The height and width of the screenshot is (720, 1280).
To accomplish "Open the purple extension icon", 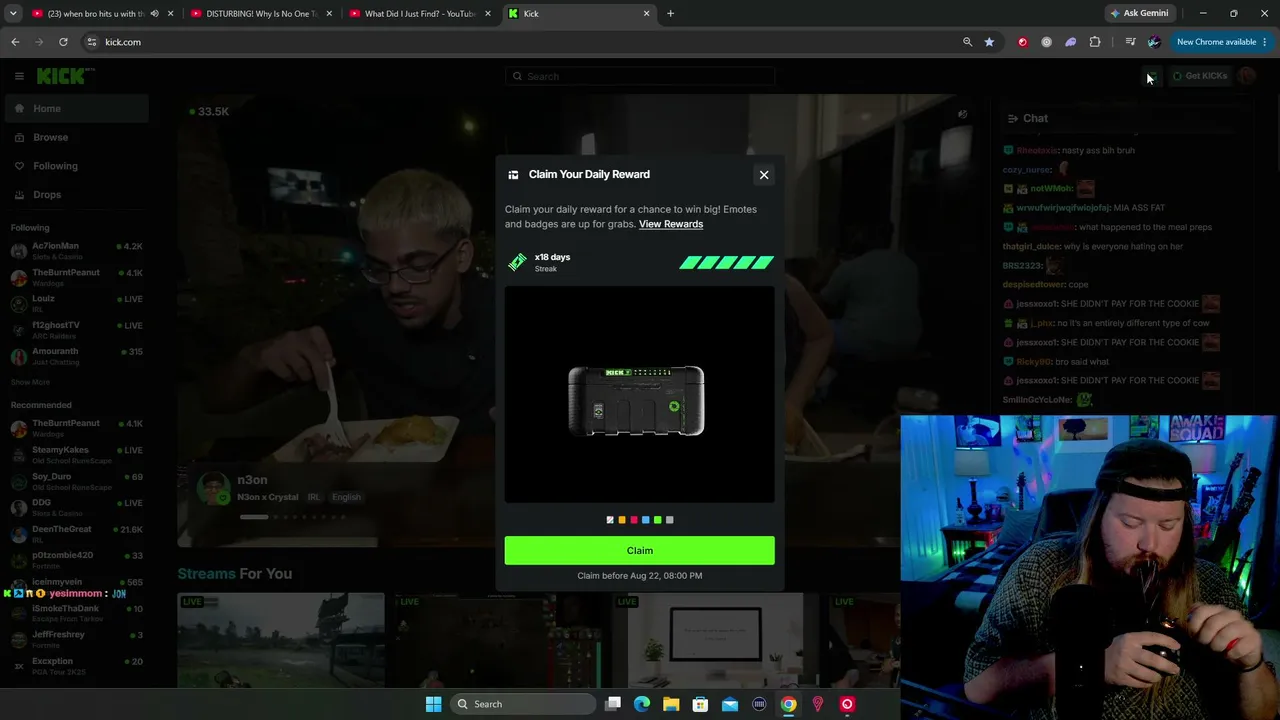I will tap(1070, 42).
